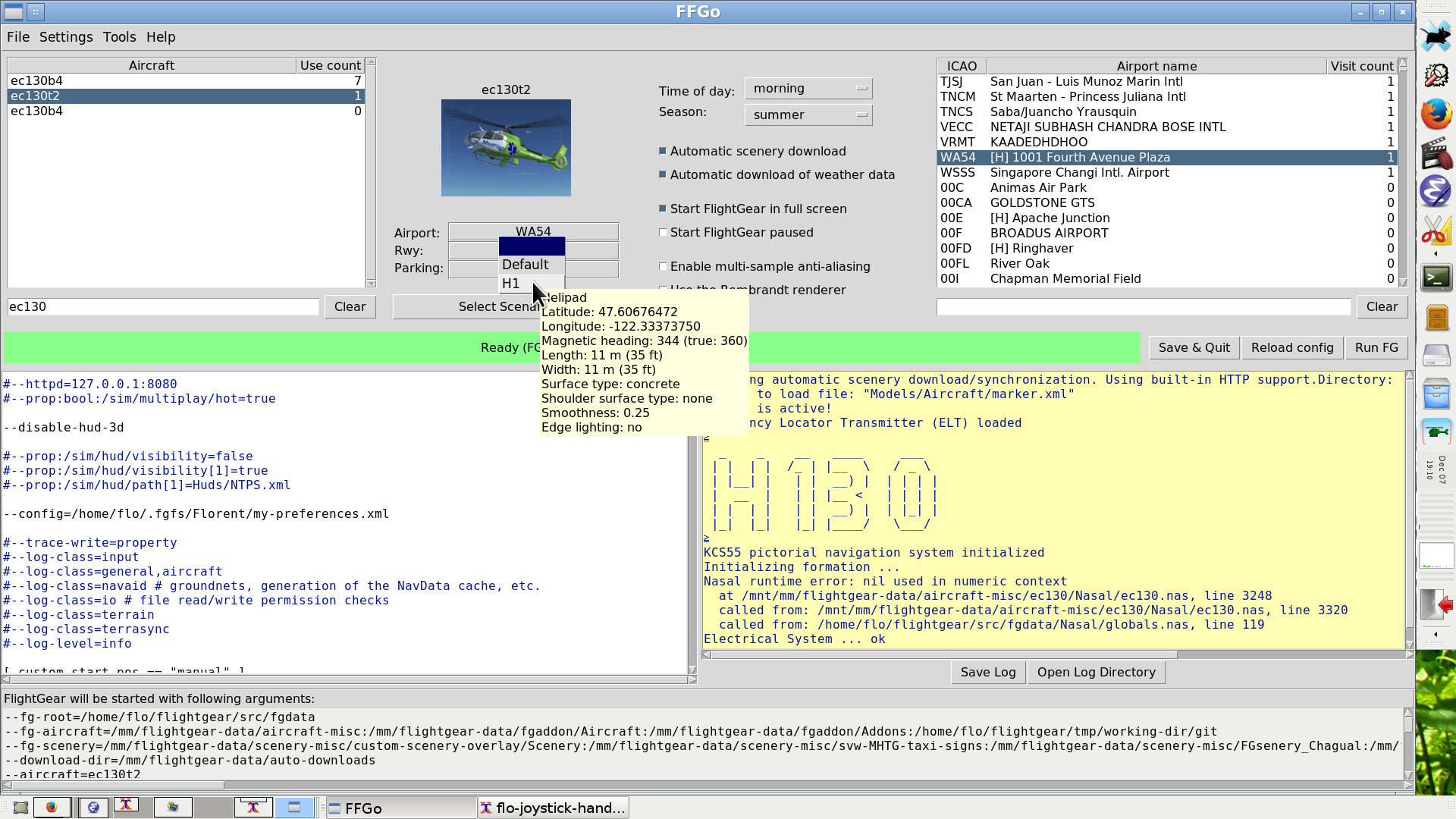The height and width of the screenshot is (819, 1456).
Task: Select the 00I Chapman Memorial Field row
Action: tap(1167, 279)
